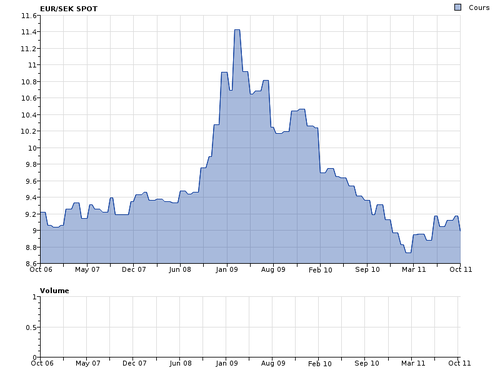Click the Oct 06 label on the price axis

pyautogui.click(x=41, y=269)
